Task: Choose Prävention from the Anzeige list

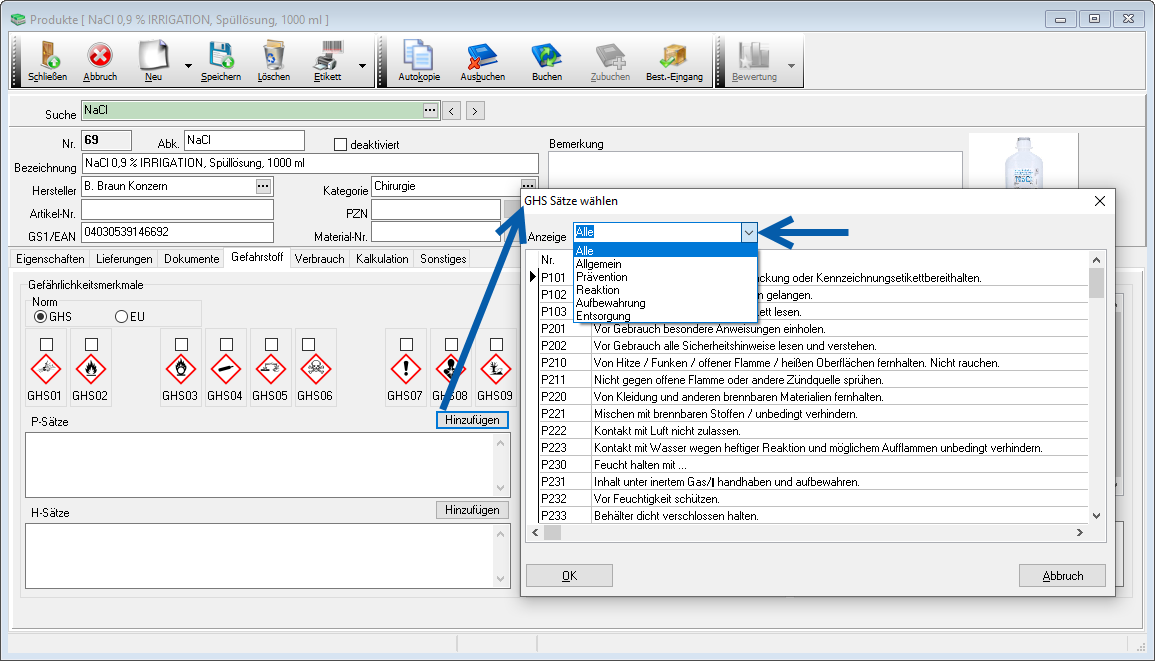Action: (602, 277)
